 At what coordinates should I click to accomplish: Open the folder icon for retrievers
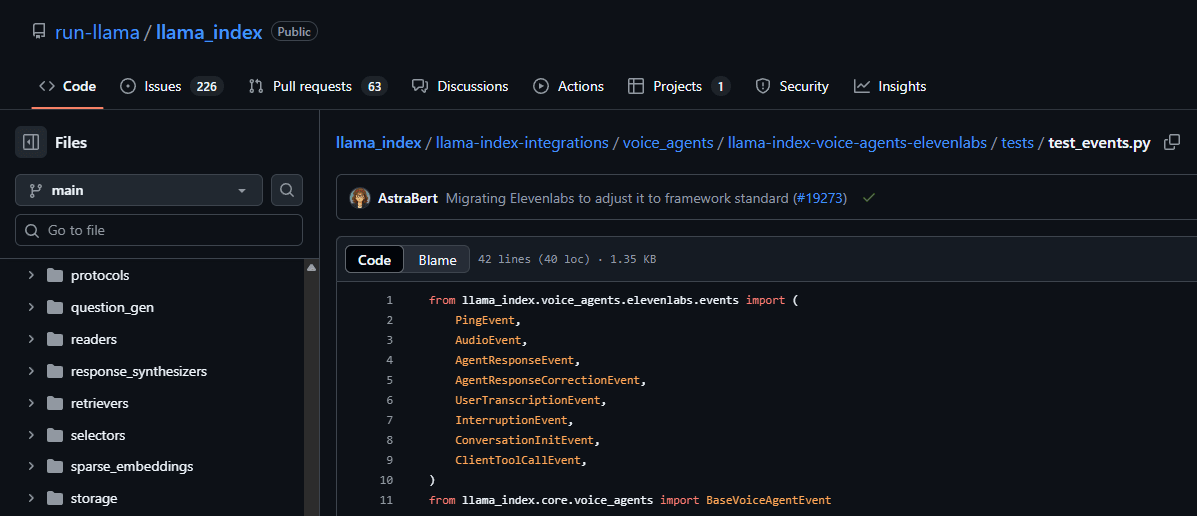(x=54, y=403)
